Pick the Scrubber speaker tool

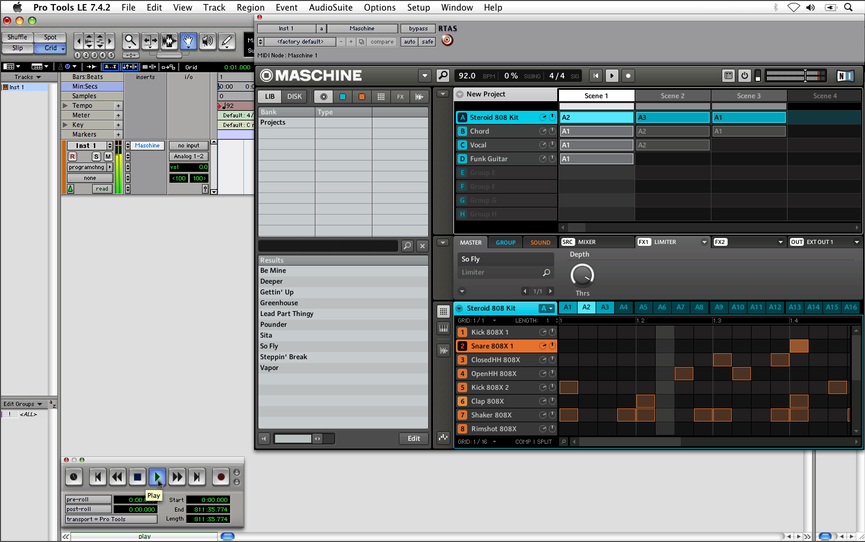tap(207, 42)
